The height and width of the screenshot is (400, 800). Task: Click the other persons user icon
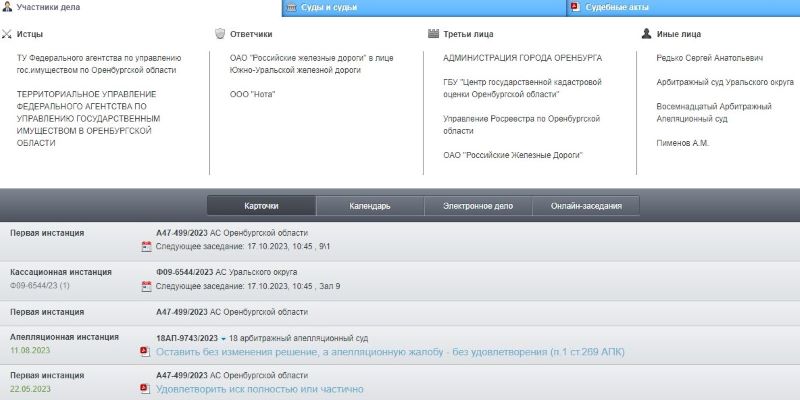[x=647, y=34]
